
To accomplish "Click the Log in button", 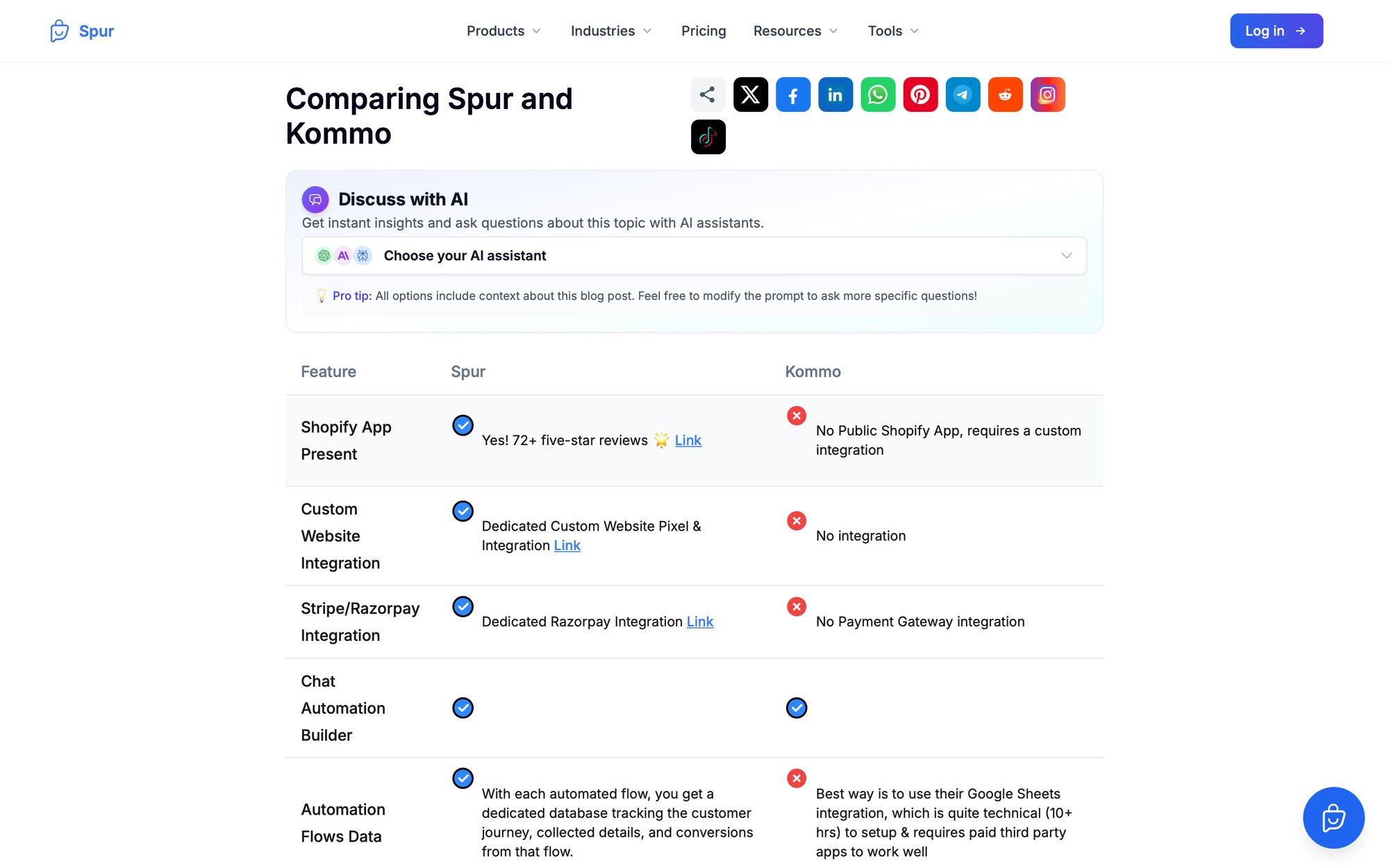I will pyautogui.click(x=1276, y=31).
